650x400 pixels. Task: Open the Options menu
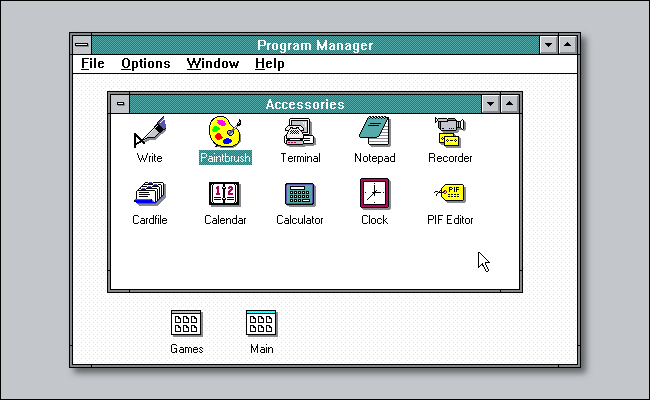point(146,64)
